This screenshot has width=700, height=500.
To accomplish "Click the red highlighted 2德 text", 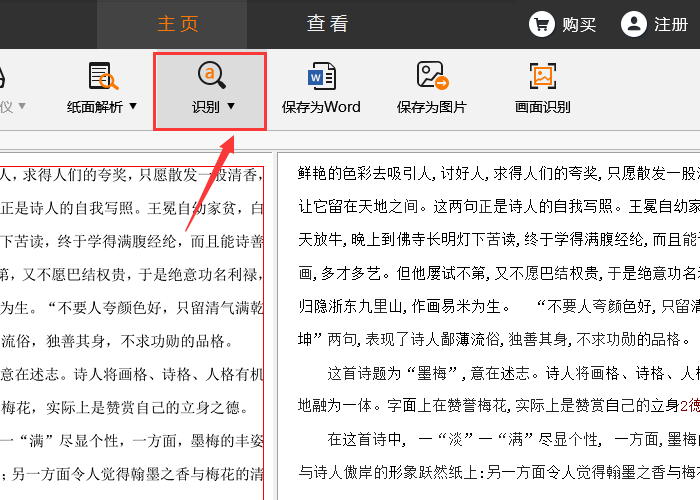I will 690,405.
